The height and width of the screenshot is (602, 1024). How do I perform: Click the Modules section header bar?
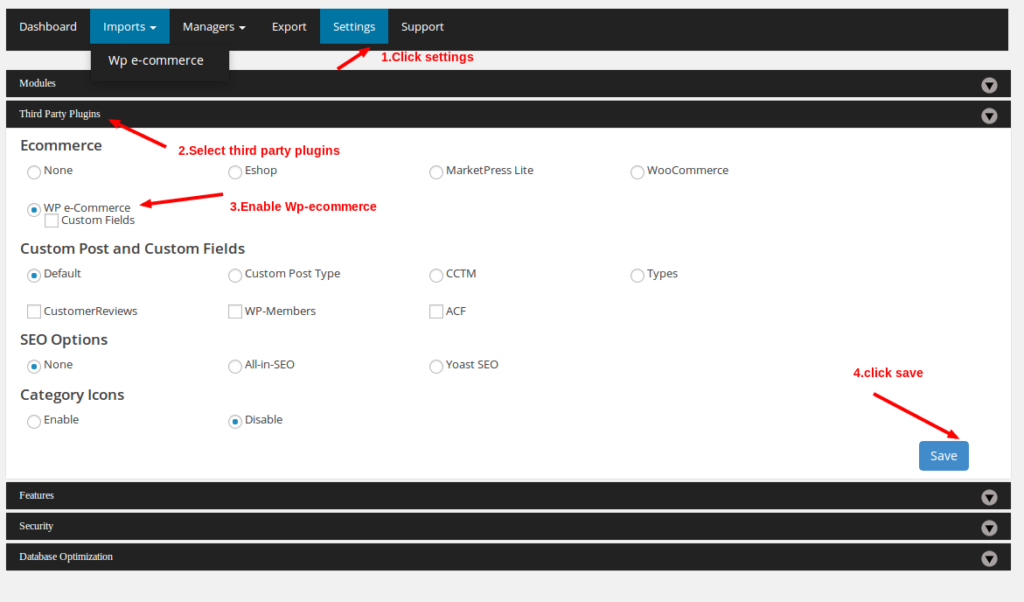tap(508, 84)
